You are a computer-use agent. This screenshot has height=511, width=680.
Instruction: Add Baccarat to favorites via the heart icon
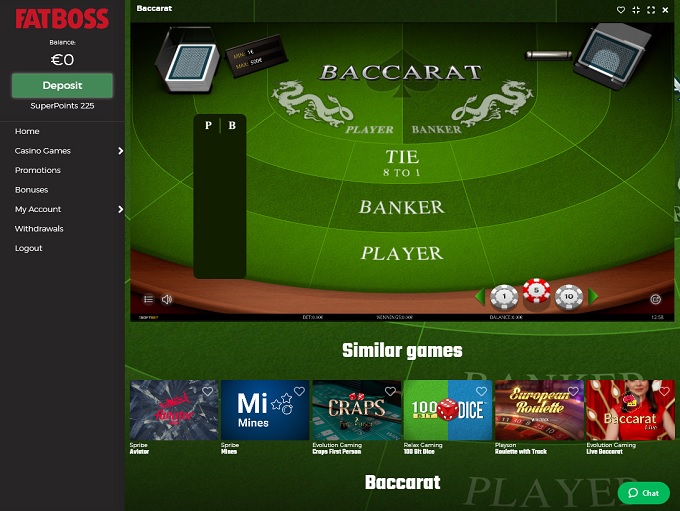pos(621,10)
